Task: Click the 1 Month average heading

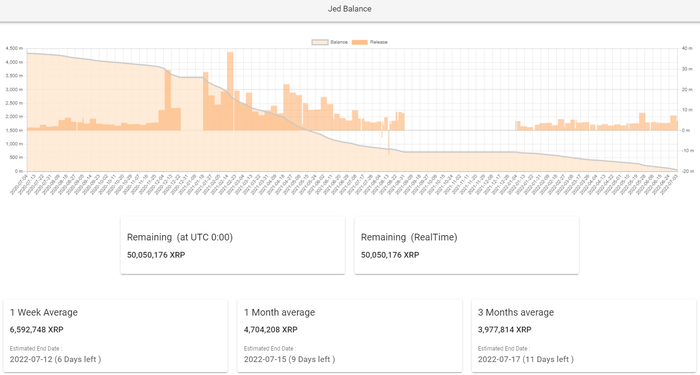Action: 279,312
